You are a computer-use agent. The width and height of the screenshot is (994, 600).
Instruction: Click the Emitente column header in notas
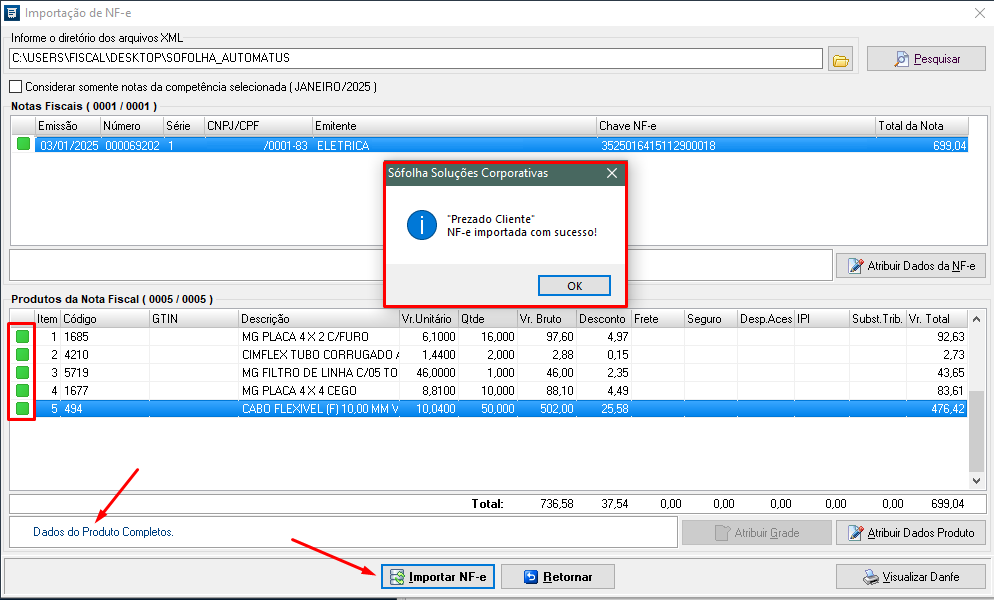[x=453, y=126]
